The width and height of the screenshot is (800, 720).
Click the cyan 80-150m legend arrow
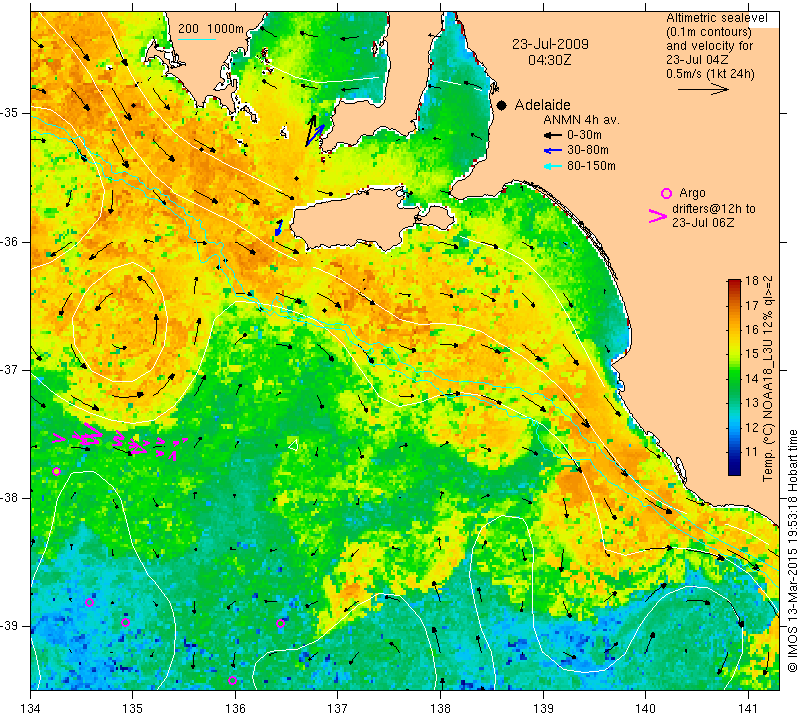tap(553, 166)
